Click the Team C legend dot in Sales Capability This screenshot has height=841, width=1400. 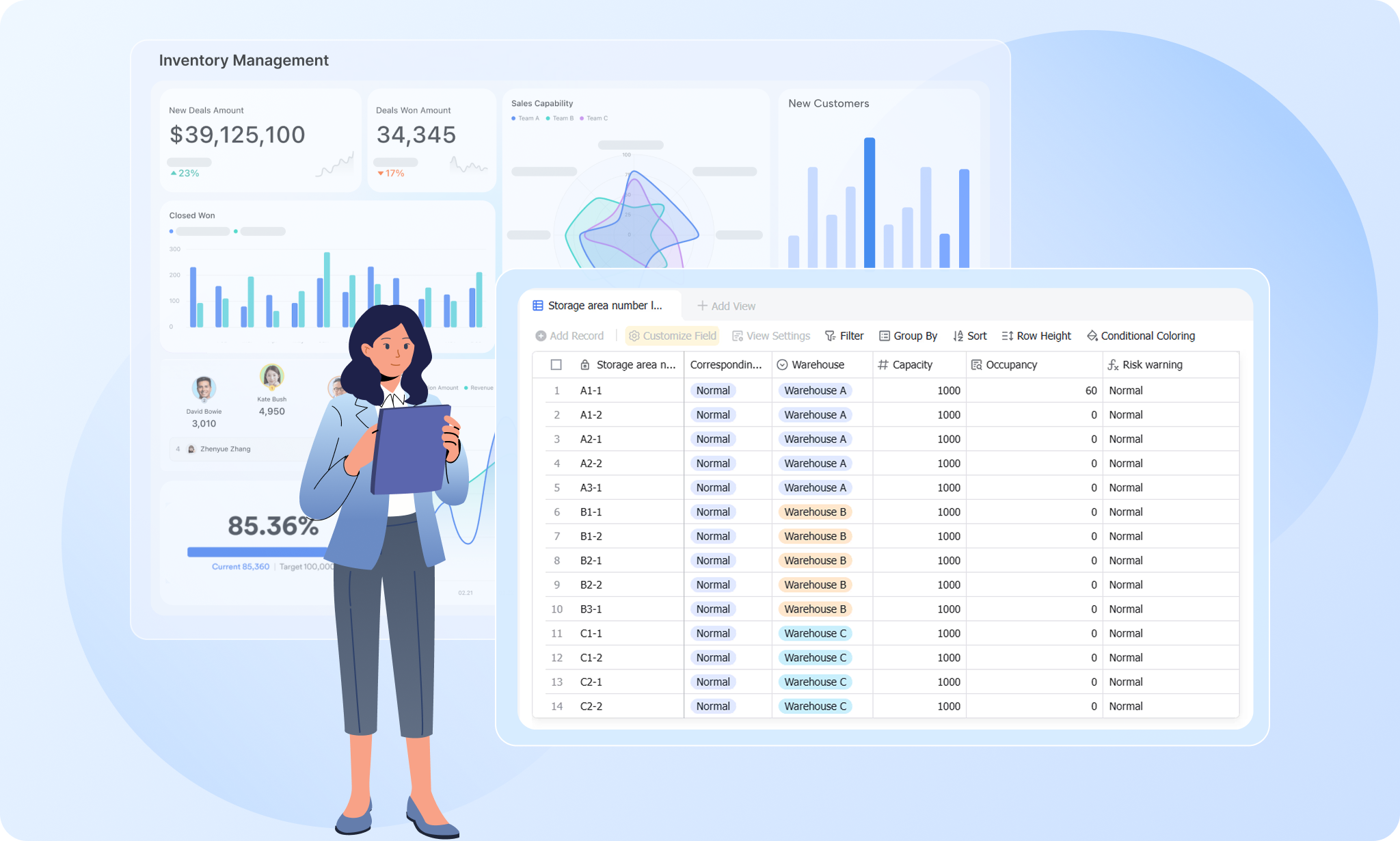[582, 118]
